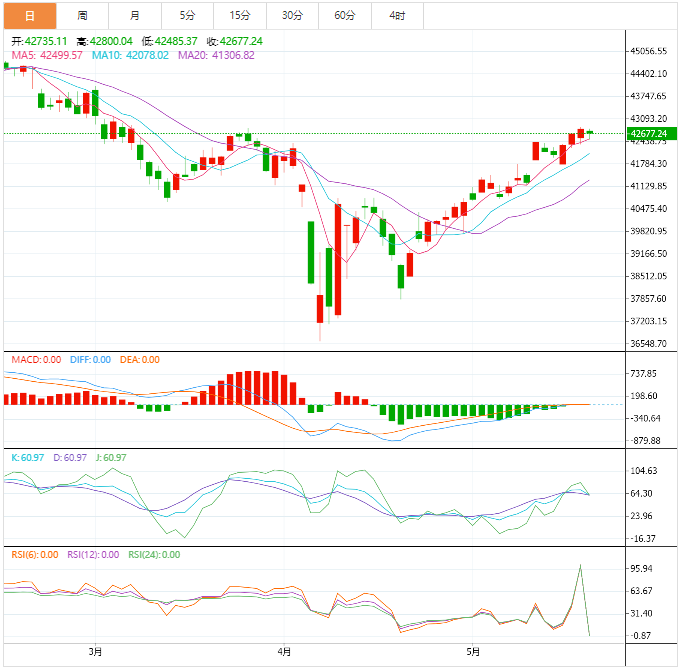
Task: Click the current price tag 42677.24
Action: click(650, 133)
